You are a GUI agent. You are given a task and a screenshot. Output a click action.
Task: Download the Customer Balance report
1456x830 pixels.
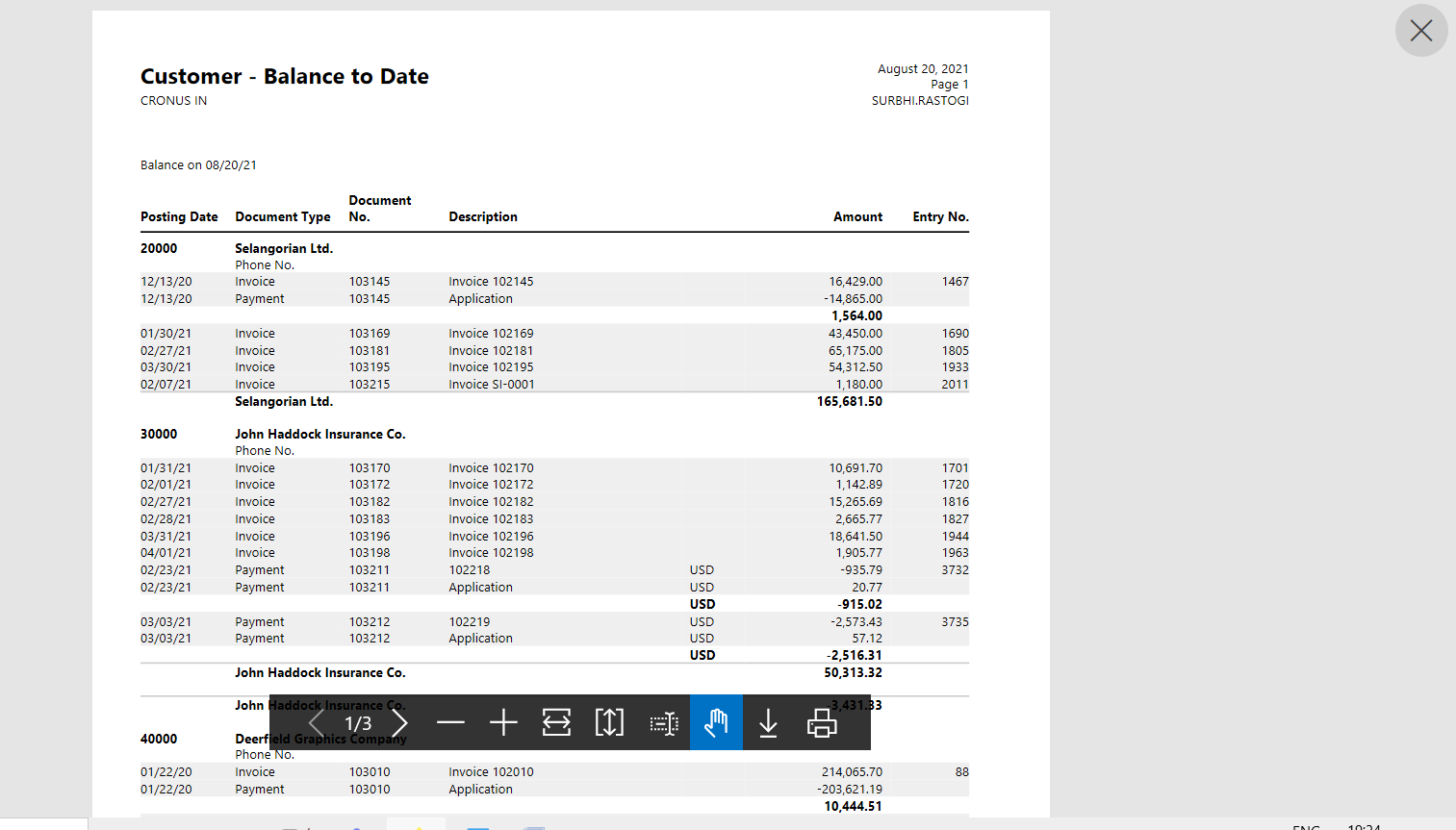coord(768,722)
